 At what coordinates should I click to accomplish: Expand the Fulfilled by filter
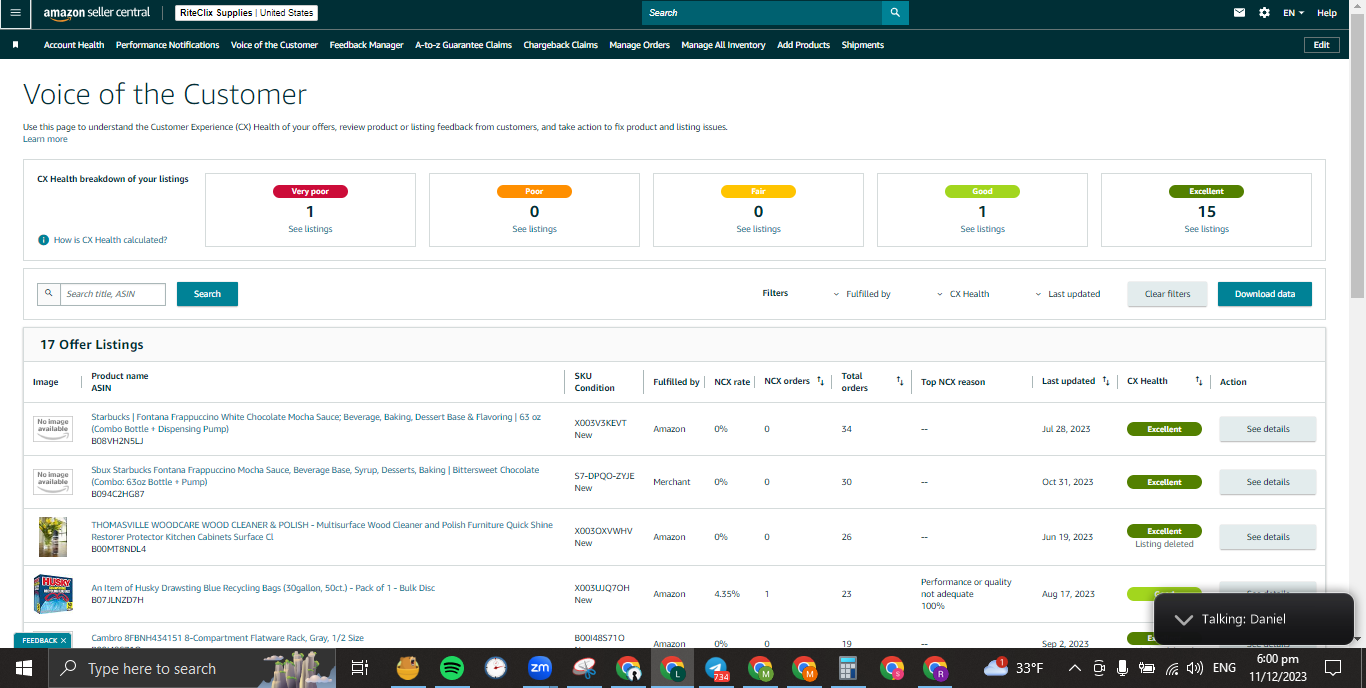[862, 294]
